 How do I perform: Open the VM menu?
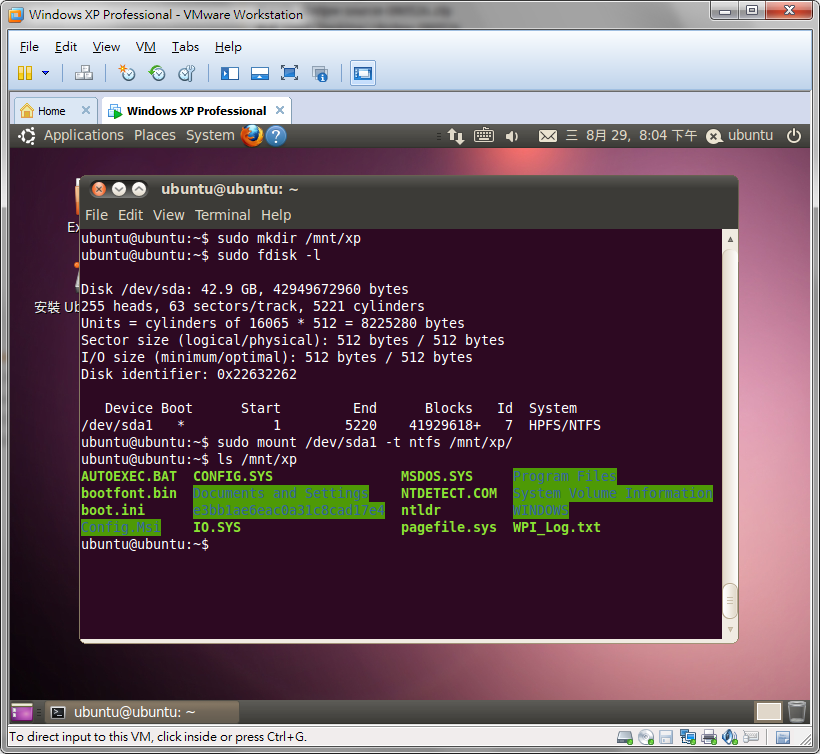(x=146, y=47)
